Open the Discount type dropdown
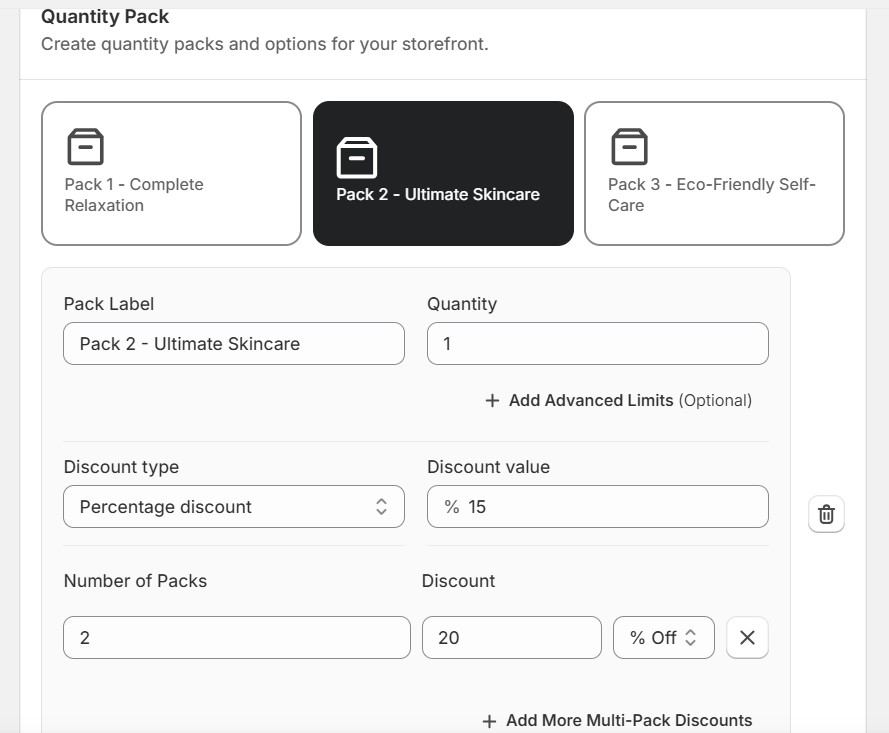The height and width of the screenshot is (733, 889). (x=233, y=507)
